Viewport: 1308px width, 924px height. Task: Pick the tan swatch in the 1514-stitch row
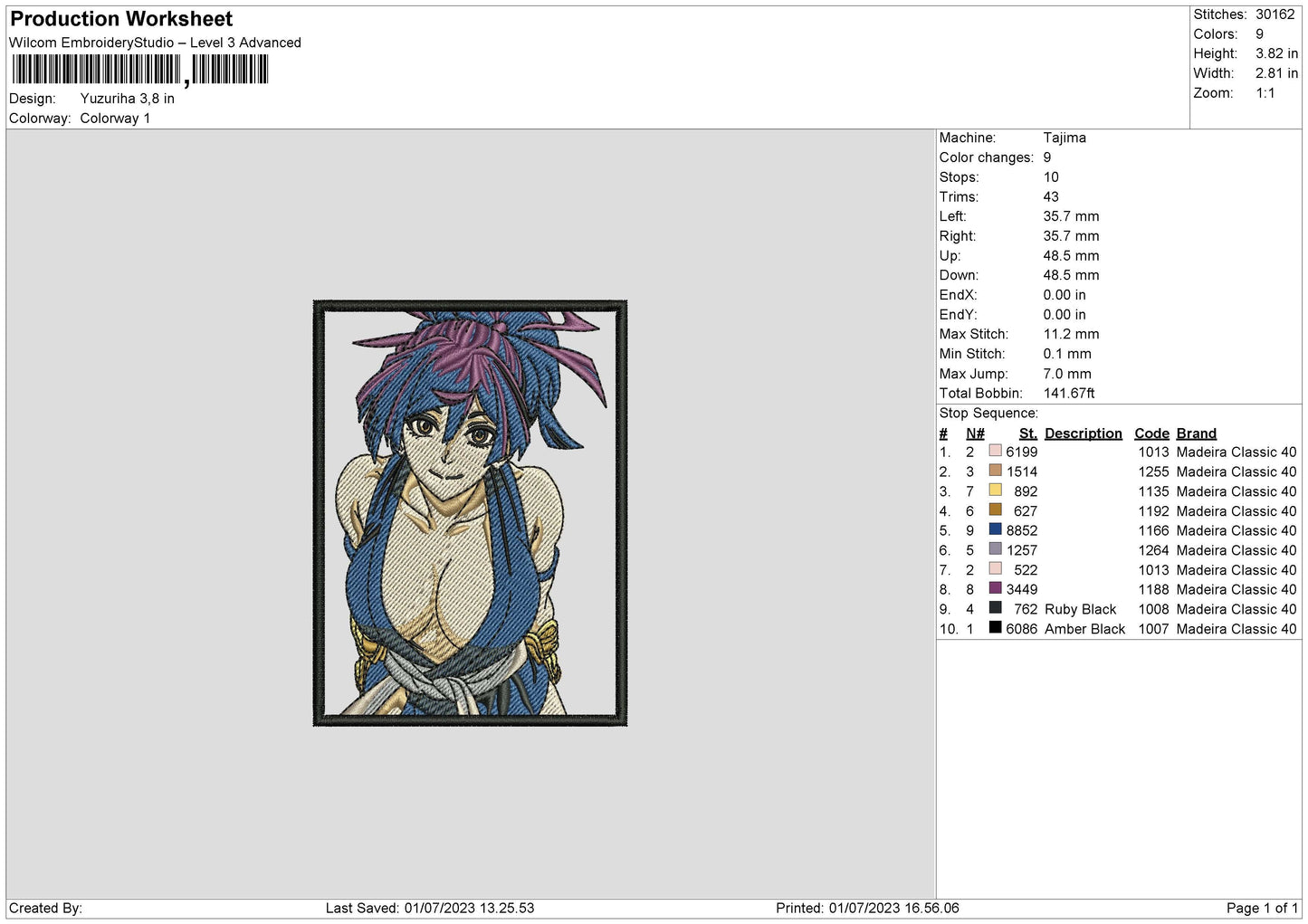point(996,471)
